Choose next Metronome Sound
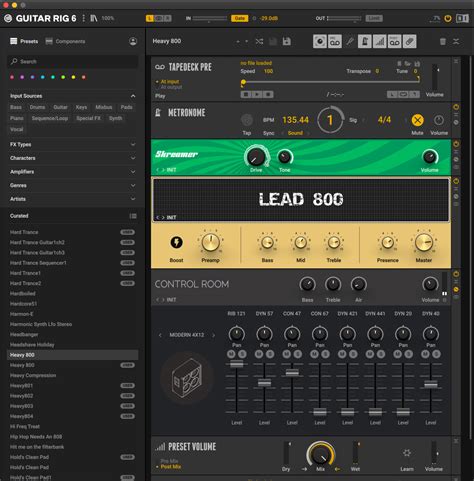This screenshot has height=481, width=474. [x=308, y=133]
